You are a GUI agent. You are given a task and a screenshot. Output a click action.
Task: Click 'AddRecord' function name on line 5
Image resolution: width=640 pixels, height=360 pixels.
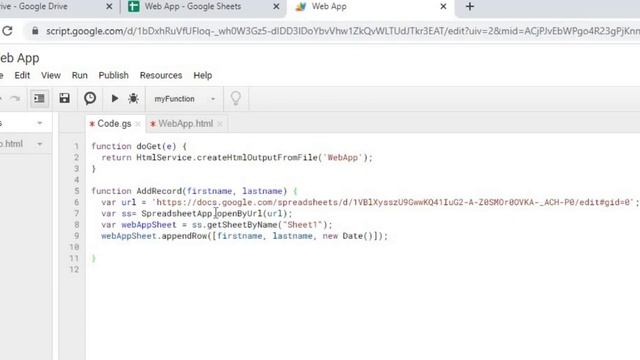pyautogui.click(x=159, y=191)
